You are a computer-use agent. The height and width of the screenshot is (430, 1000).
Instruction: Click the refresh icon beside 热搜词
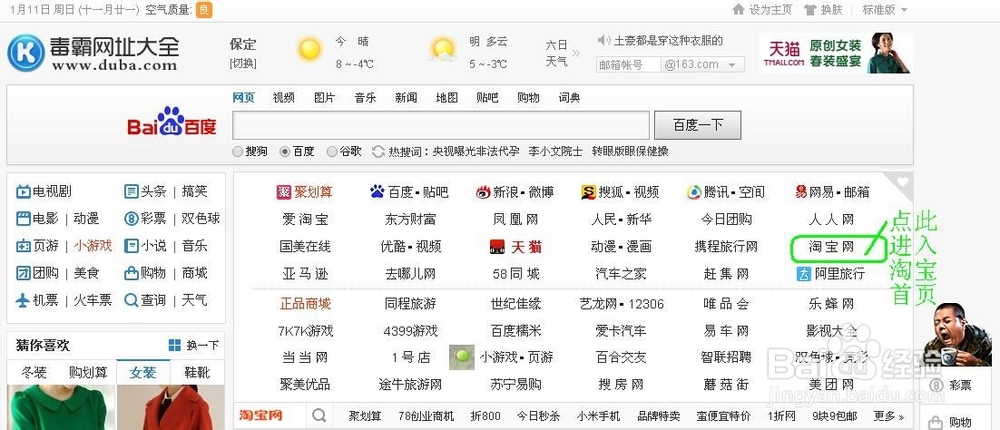[378, 152]
